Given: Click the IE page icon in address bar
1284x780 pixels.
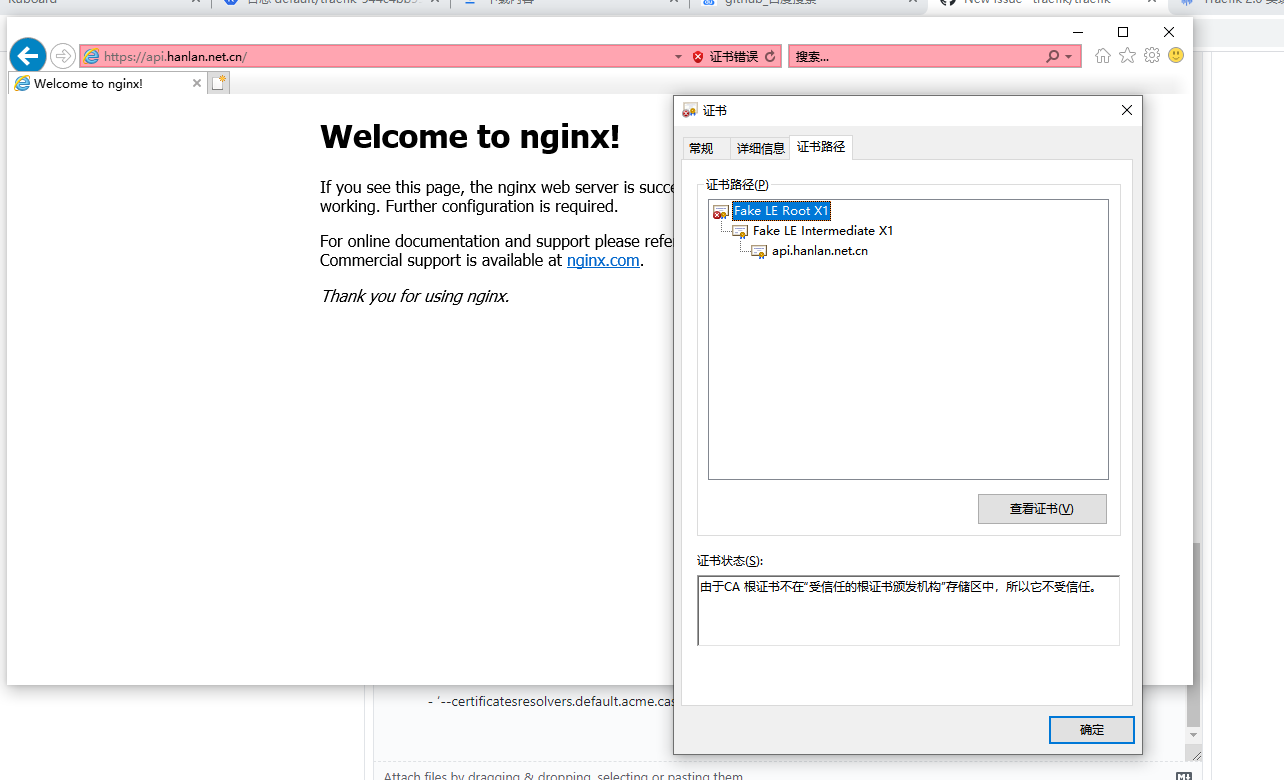Looking at the screenshot, I should click(92, 57).
